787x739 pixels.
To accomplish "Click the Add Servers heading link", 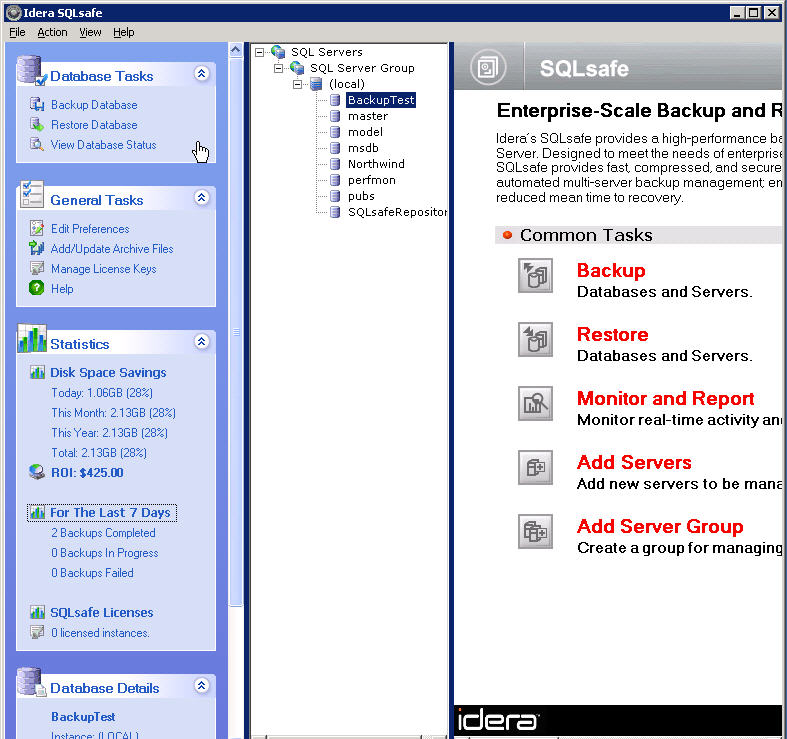I will click(x=634, y=462).
